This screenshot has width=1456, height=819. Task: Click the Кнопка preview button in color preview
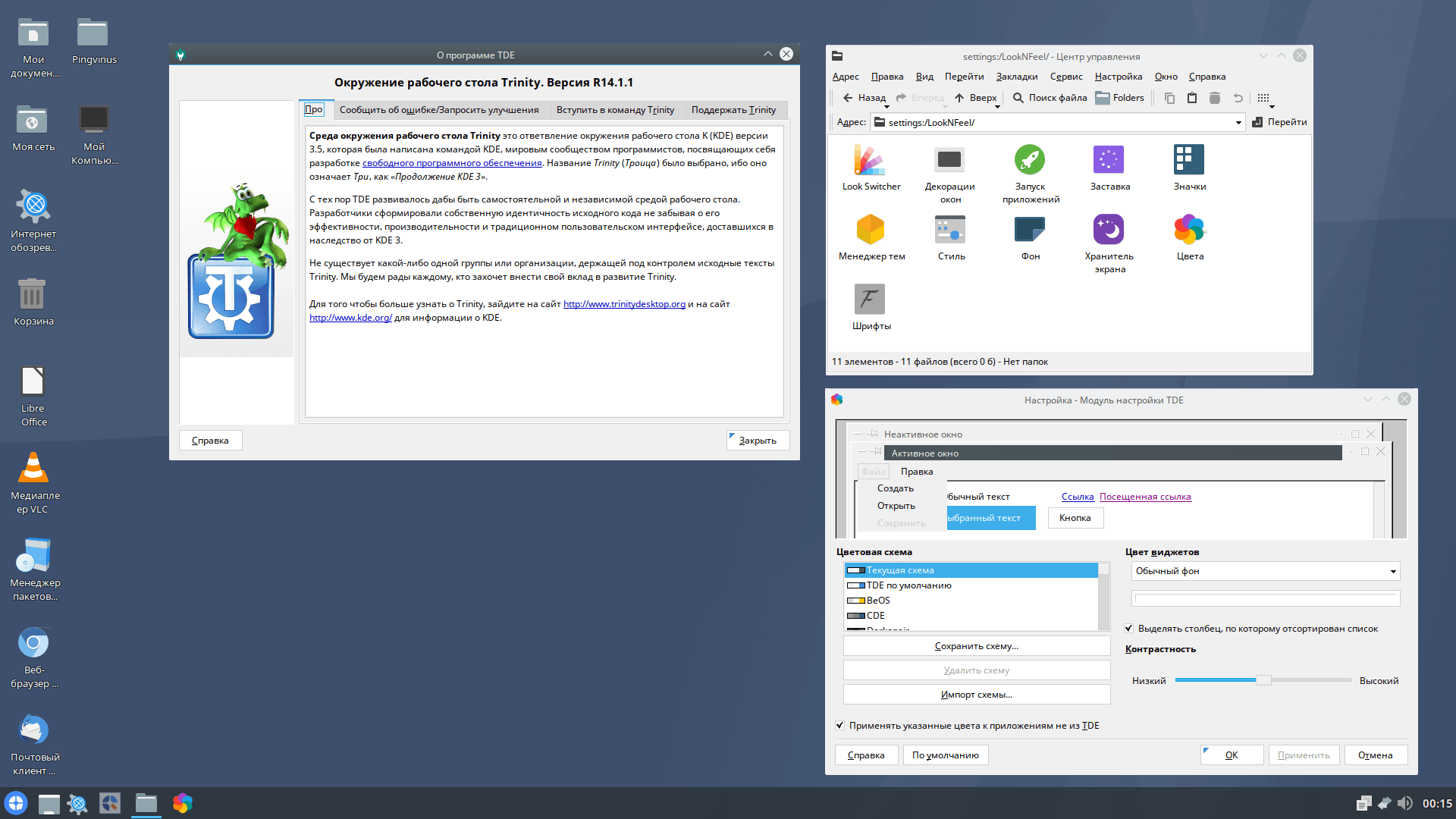pyautogui.click(x=1075, y=518)
